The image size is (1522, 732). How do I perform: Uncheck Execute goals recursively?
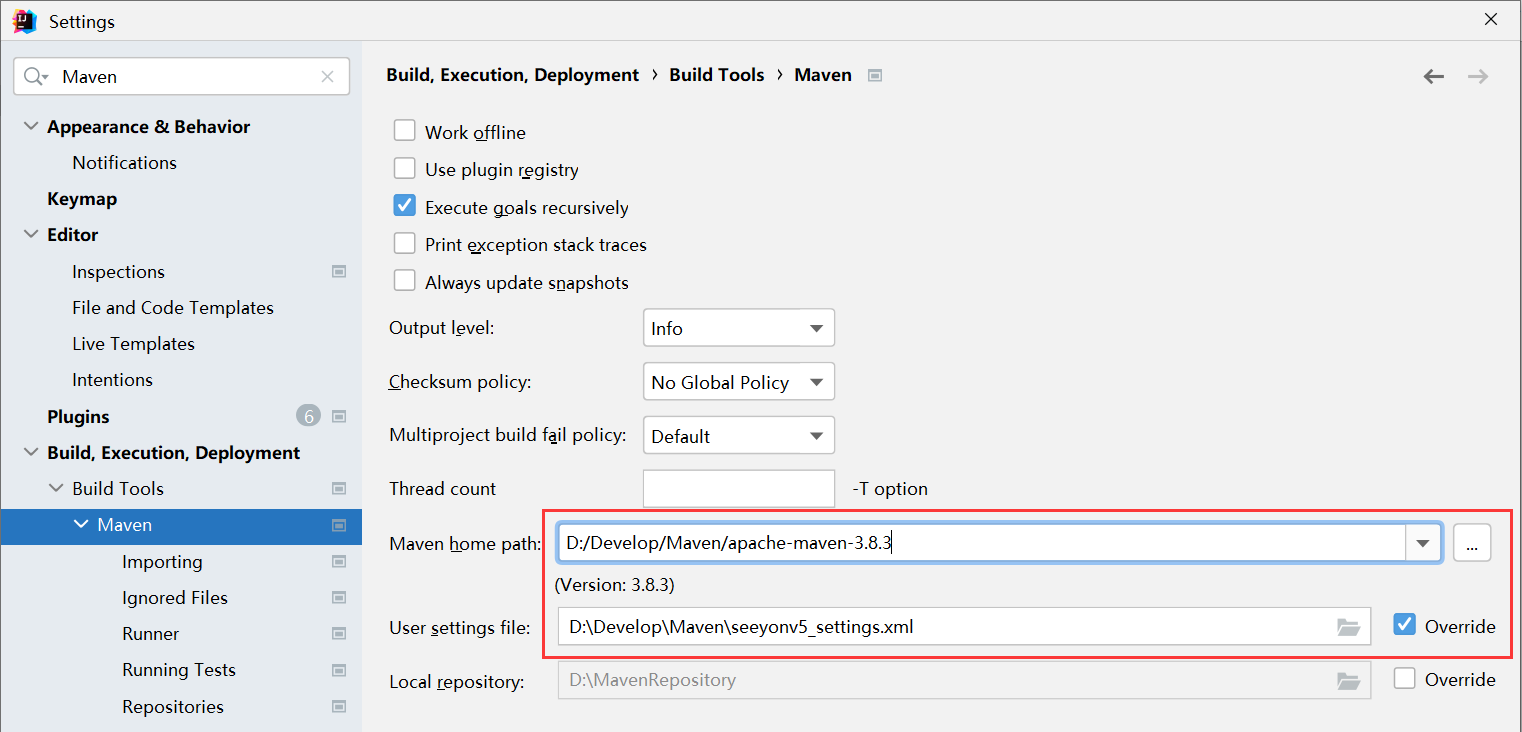[405, 206]
